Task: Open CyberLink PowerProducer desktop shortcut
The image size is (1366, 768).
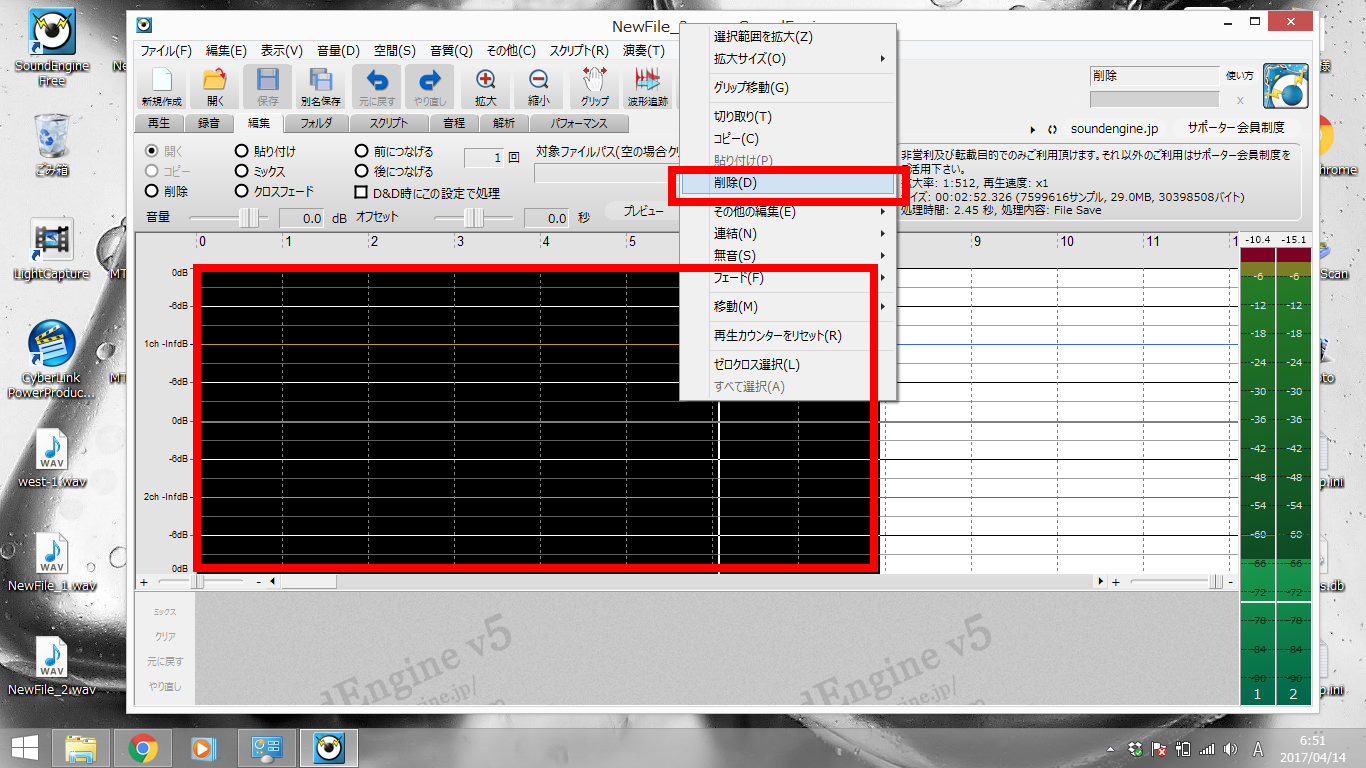Action: (x=51, y=360)
